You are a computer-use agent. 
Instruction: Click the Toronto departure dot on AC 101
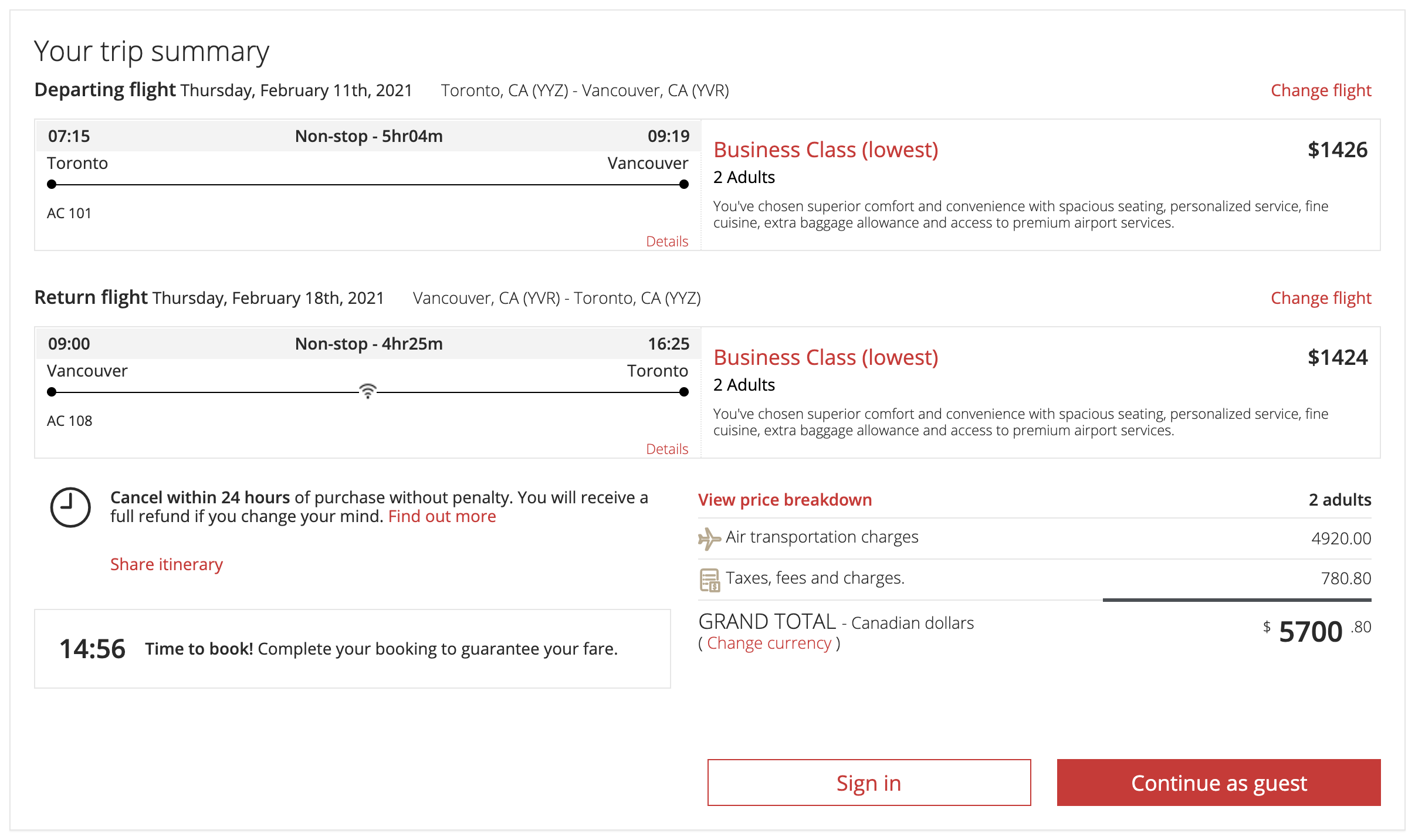[52, 184]
